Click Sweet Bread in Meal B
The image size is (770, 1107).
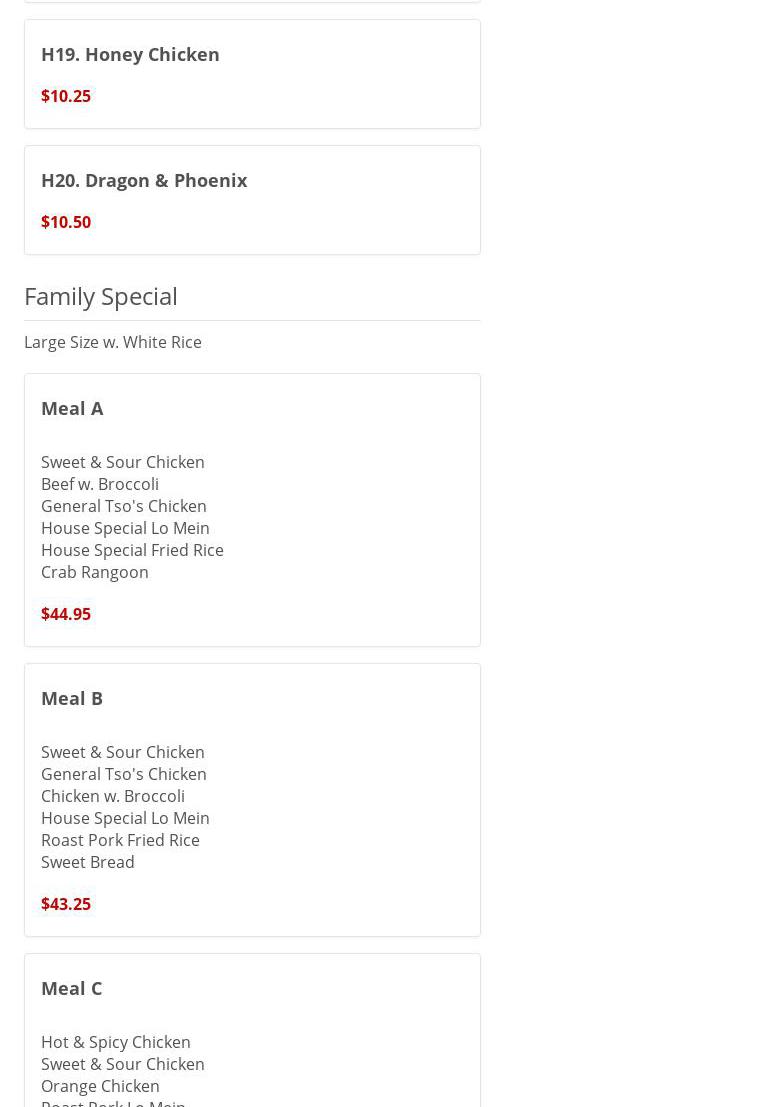coord(88,862)
